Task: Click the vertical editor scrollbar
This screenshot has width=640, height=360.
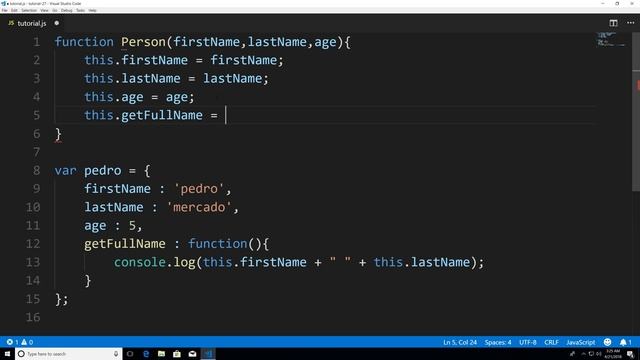Action: coord(636,112)
